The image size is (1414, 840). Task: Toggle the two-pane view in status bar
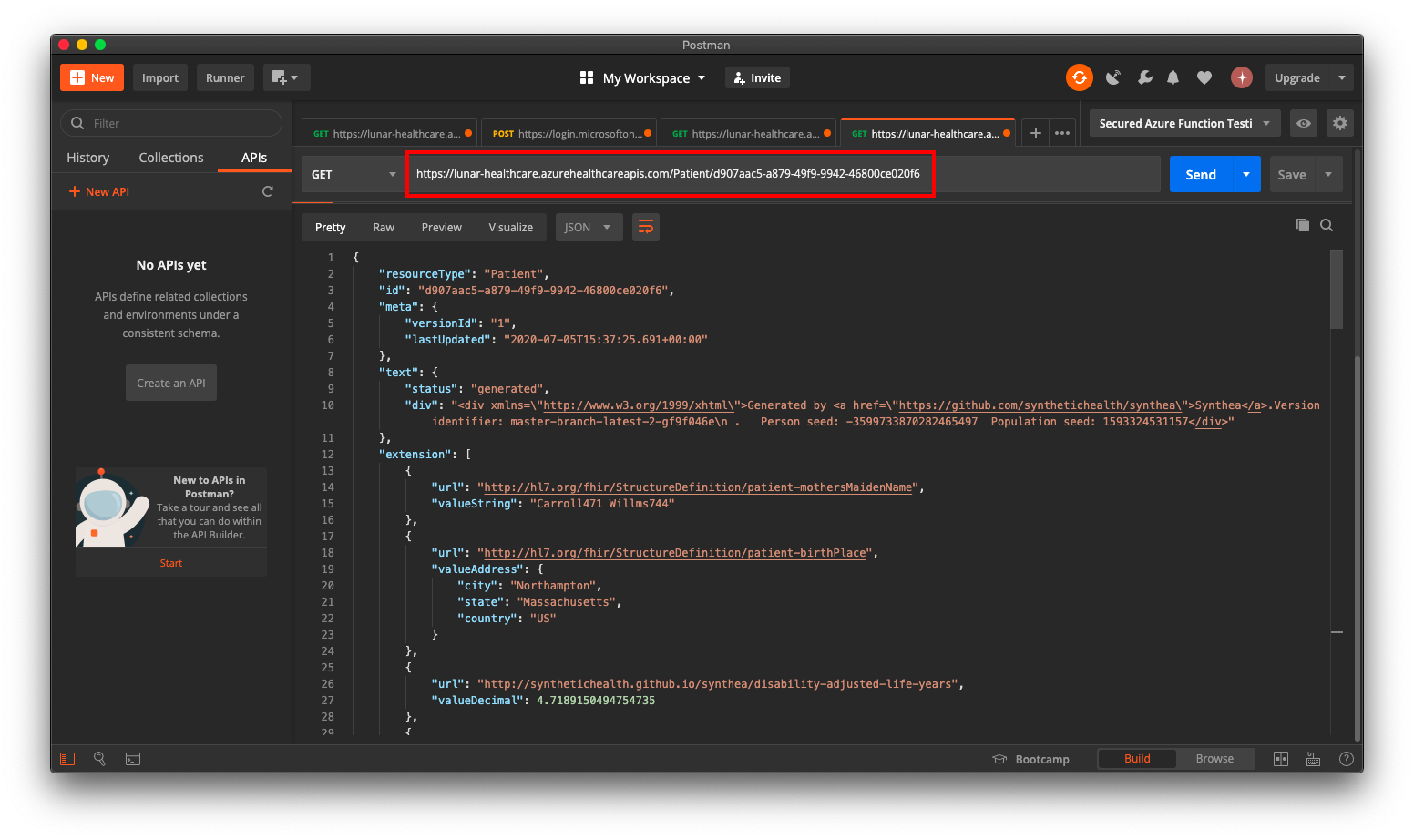click(x=1280, y=758)
